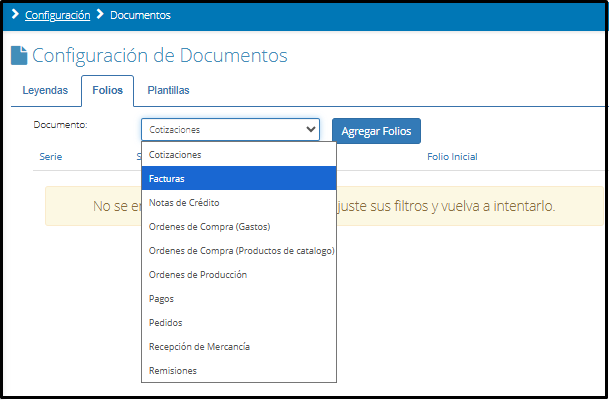Image resolution: width=609 pixels, height=400 pixels.
Task: Choose Ordenes de Compra (Productos de catalogo)
Action: click(x=240, y=251)
